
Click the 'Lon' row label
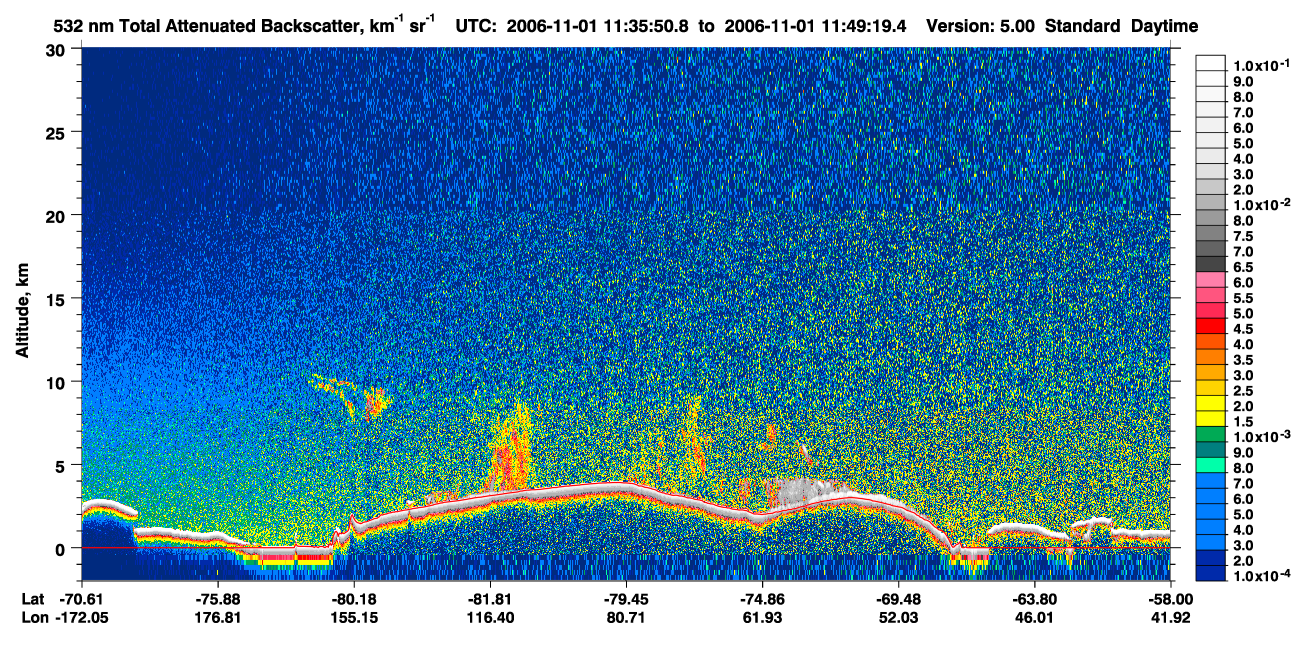33,618
